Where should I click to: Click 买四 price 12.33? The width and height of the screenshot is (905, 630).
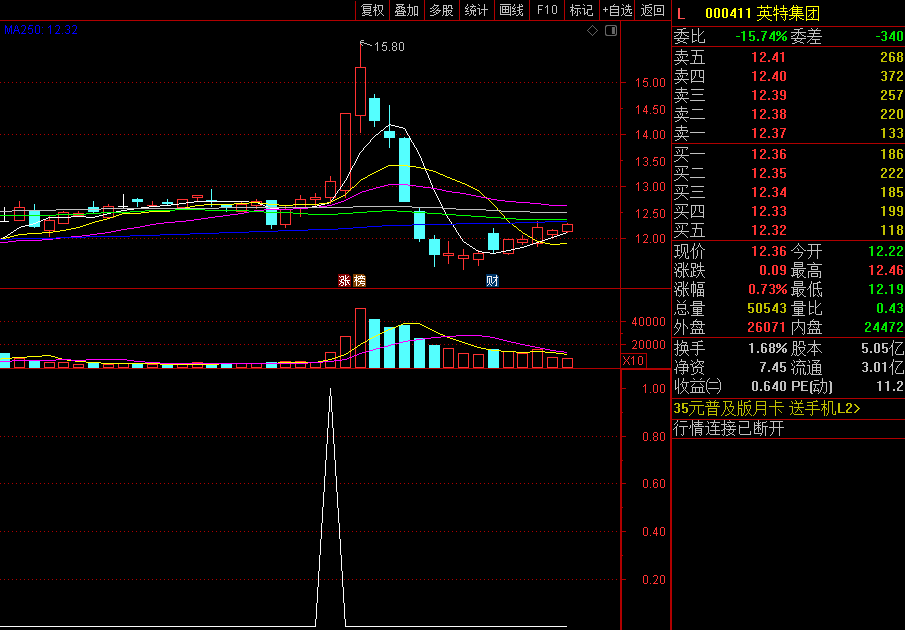(768, 211)
